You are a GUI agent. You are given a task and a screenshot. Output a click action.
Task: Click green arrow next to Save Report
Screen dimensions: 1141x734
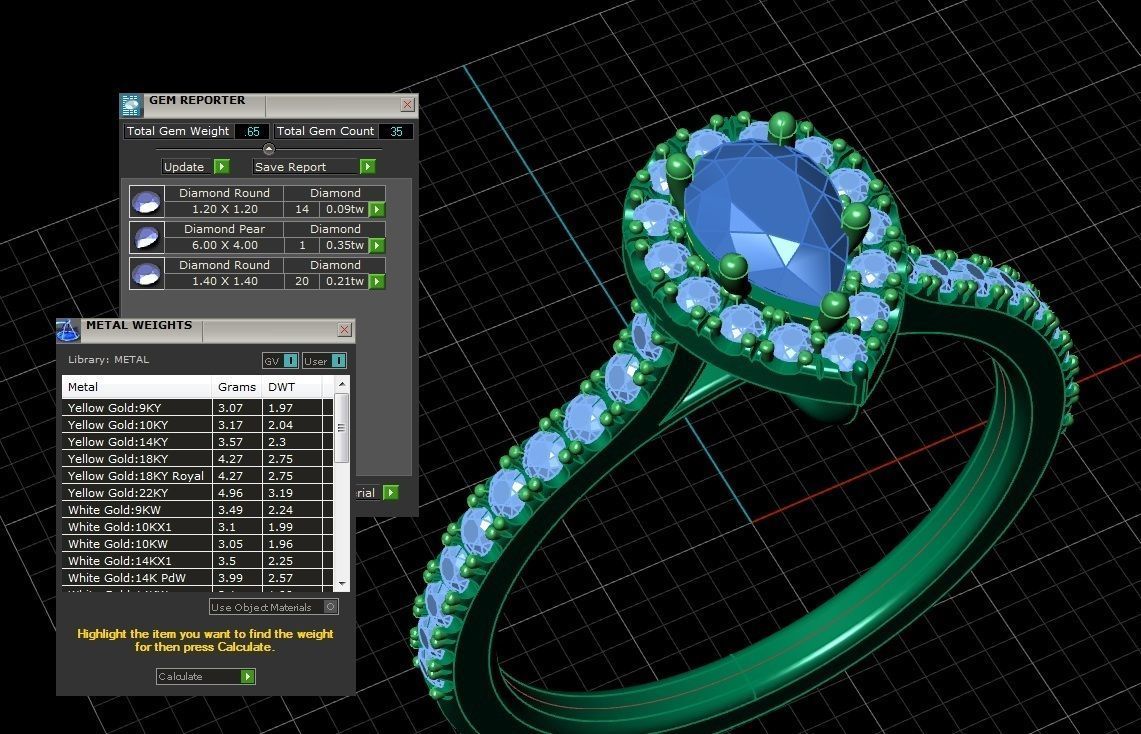(x=367, y=167)
